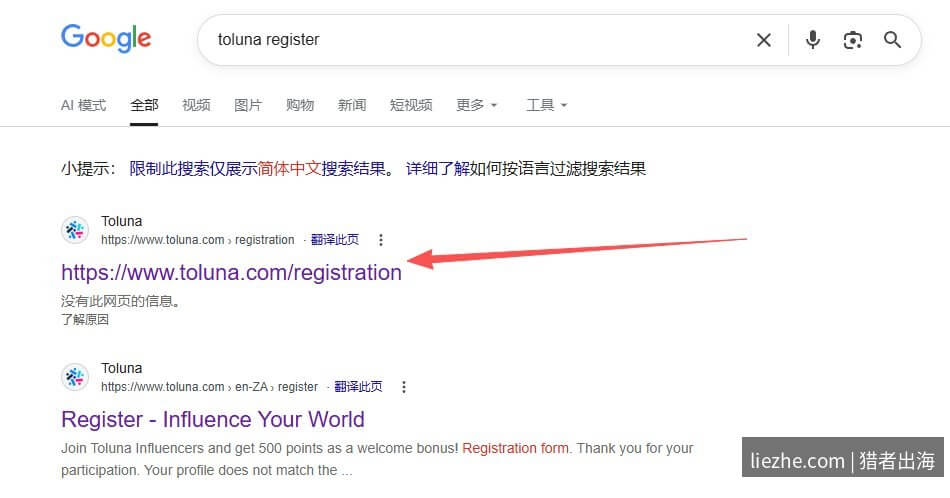The width and height of the screenshot is (950, 498).
Task: Expand the 更多 dropdown
Action: pyautogui.click(x=476, y=105)
